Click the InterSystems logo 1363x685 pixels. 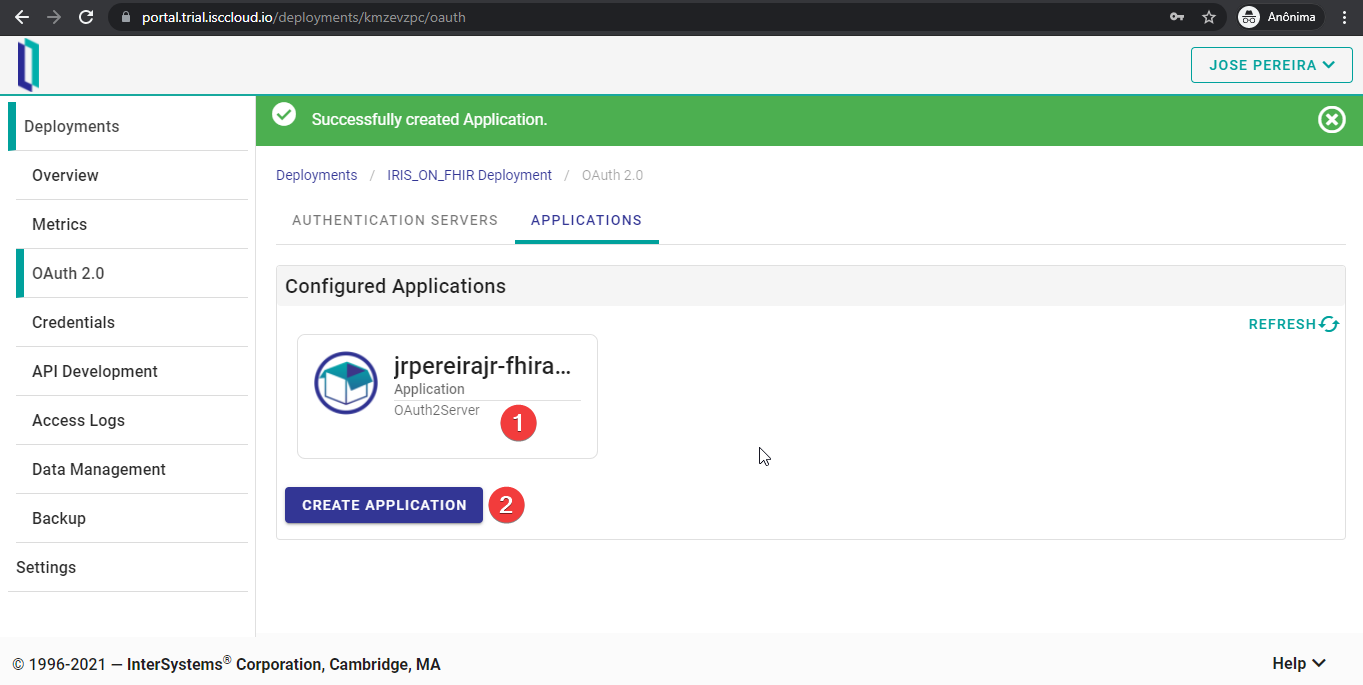[x=28, y=65]
